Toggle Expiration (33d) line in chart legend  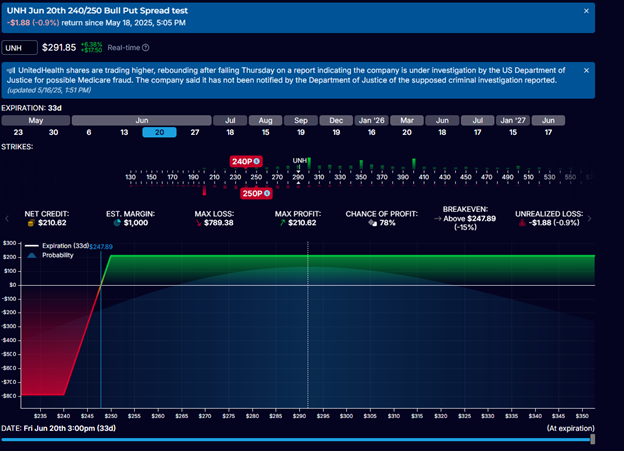(57, 246)
